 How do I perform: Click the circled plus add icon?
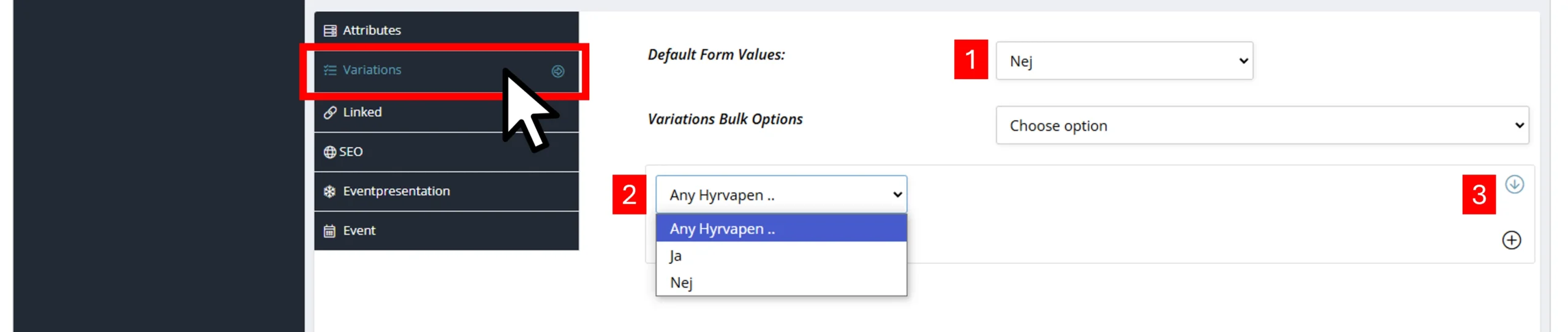click(x=1511, y=240)
